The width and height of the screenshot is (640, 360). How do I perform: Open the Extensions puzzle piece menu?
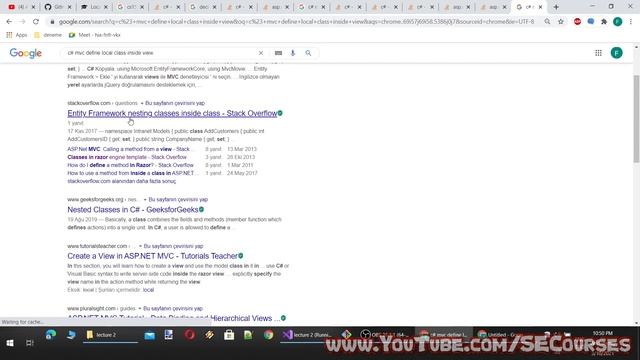point(604,22)
